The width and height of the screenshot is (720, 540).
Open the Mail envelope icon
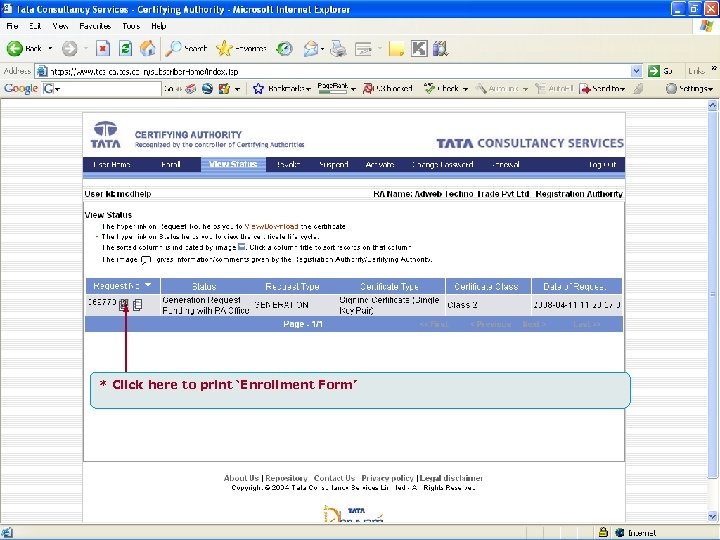(311, 48)
